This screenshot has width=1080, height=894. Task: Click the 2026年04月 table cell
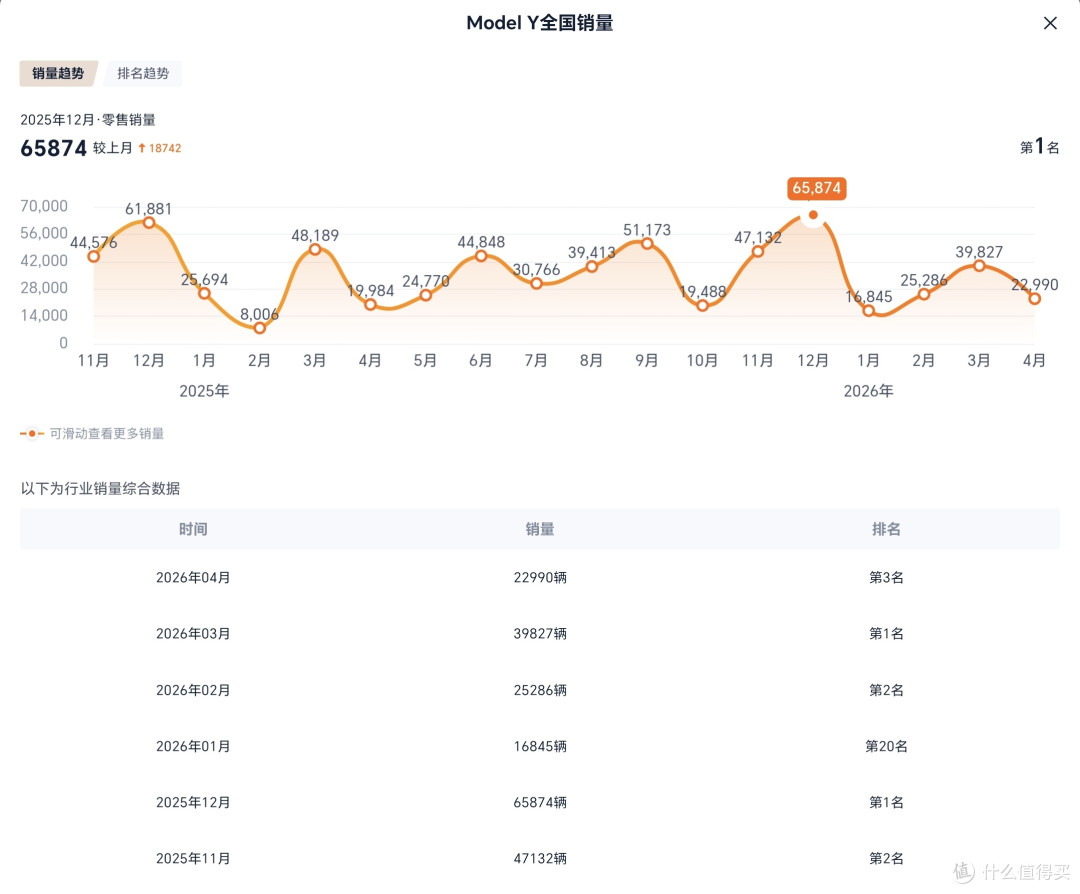point(193,577)
